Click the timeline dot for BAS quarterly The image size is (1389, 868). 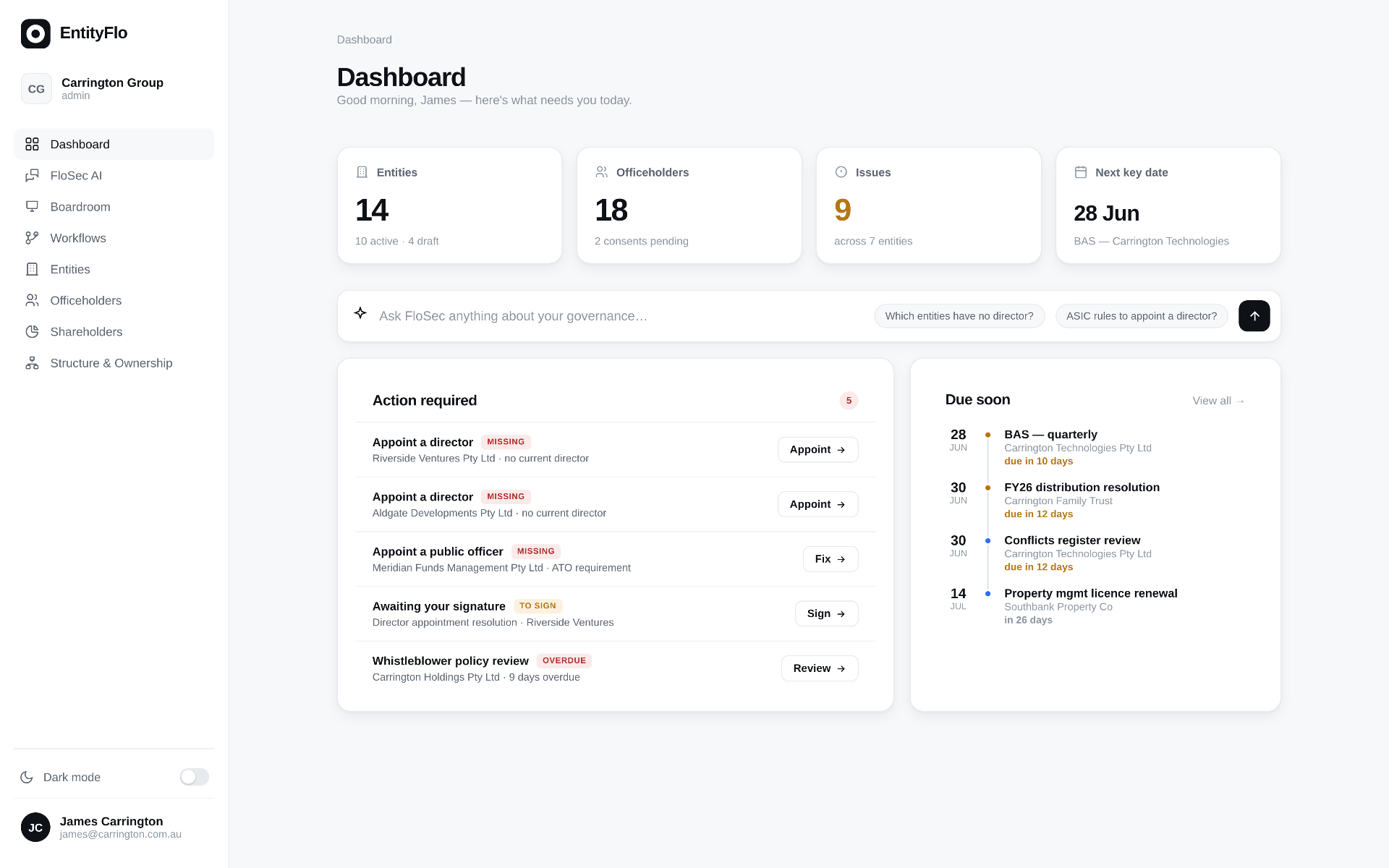click(x=987, y=435)
